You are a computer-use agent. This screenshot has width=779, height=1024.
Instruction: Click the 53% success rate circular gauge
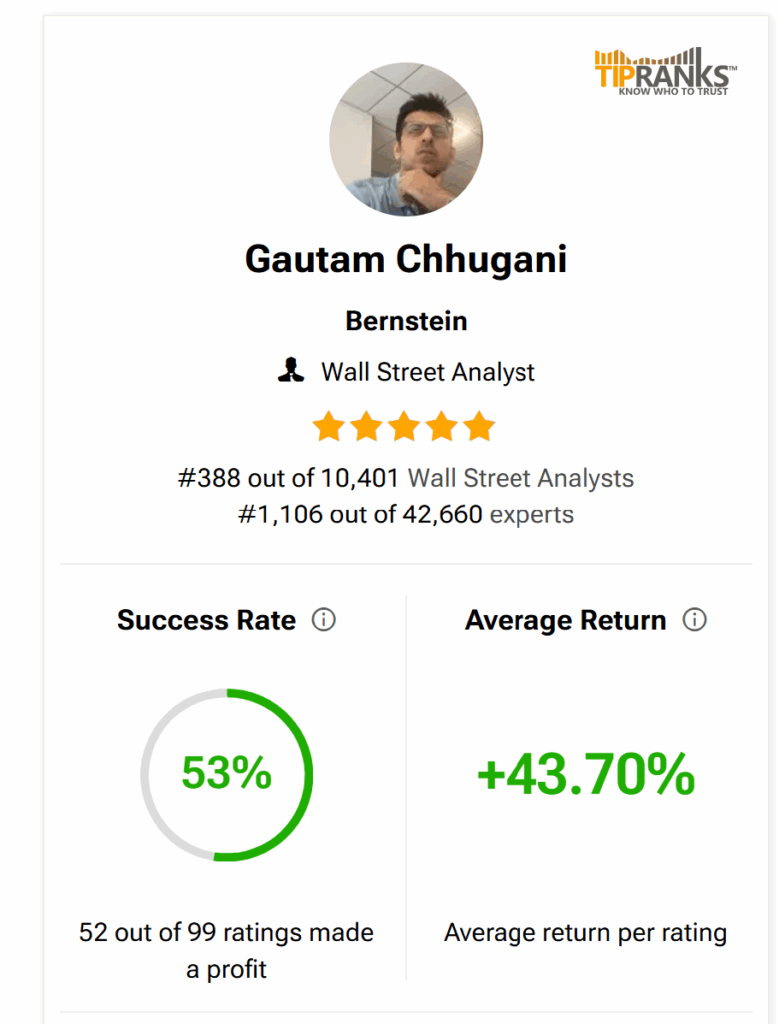pyautogui.click(x=226, y=774)
